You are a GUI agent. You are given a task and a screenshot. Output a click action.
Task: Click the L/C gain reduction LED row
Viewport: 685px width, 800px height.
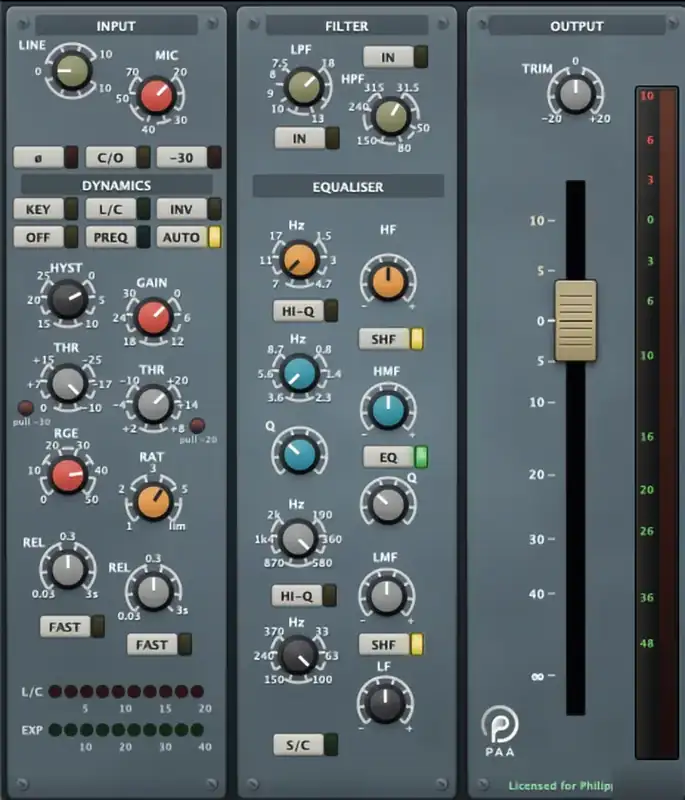pyautogui.click(x=126, y=691)
